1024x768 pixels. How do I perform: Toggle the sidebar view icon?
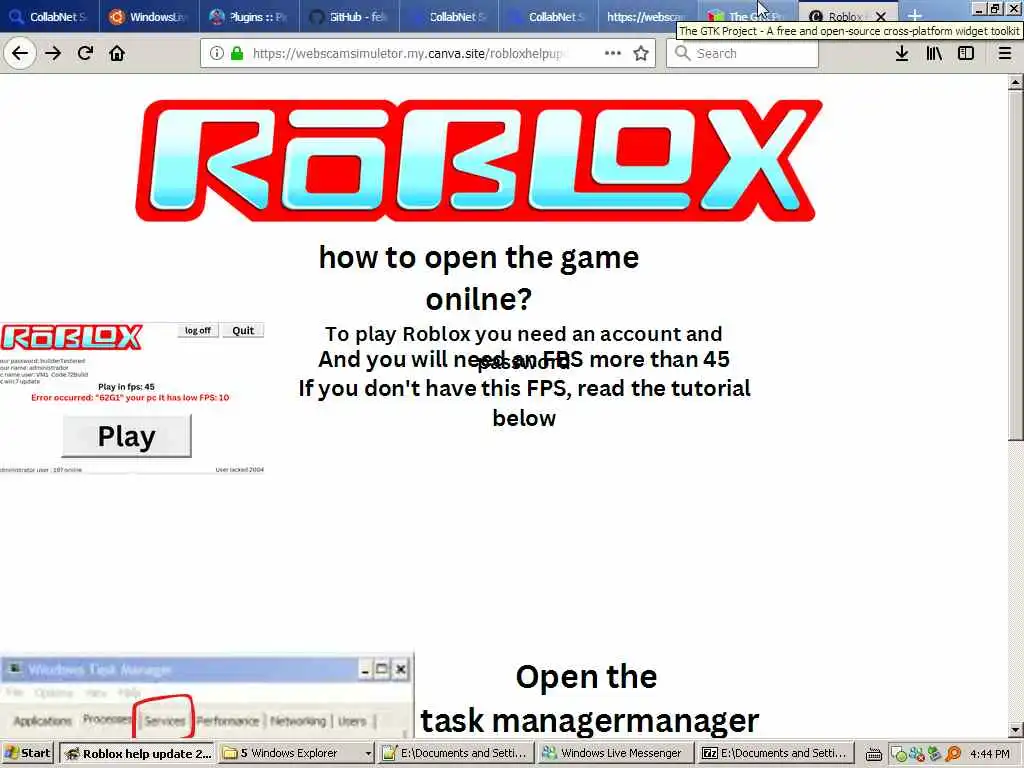966,53
